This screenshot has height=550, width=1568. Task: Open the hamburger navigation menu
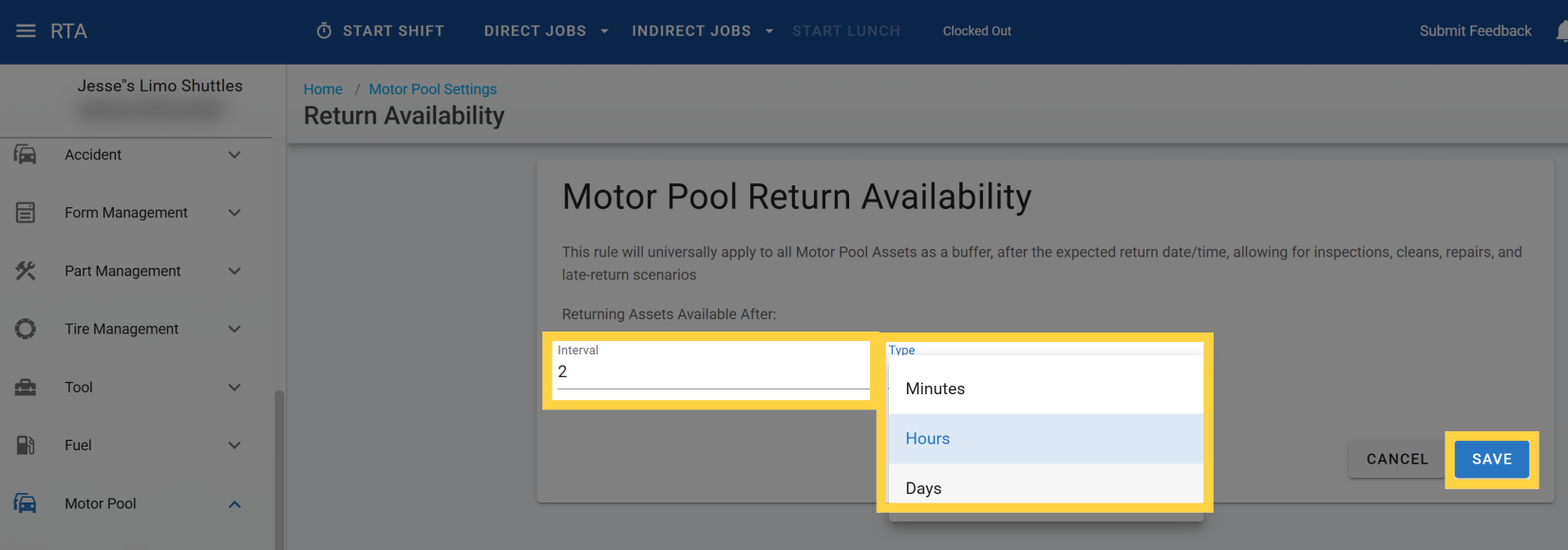pos(26,31)
